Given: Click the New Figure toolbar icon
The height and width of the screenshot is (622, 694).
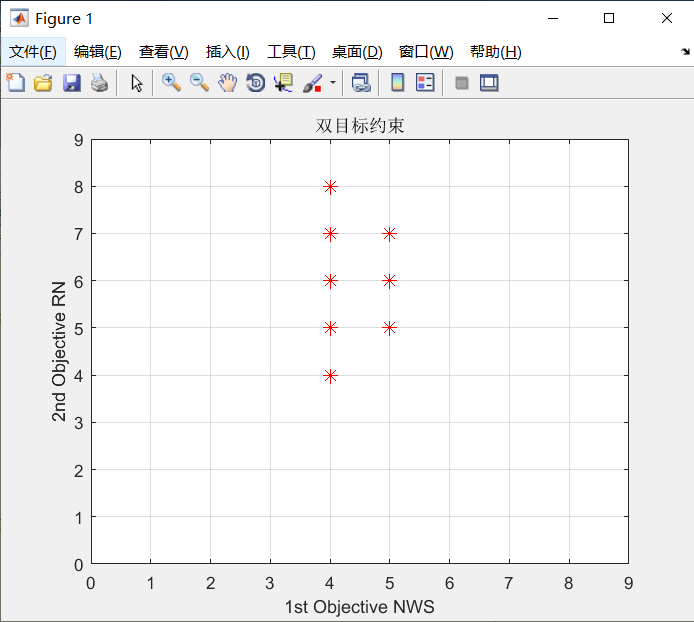Looking at the screenshot, I should point(16,83).
